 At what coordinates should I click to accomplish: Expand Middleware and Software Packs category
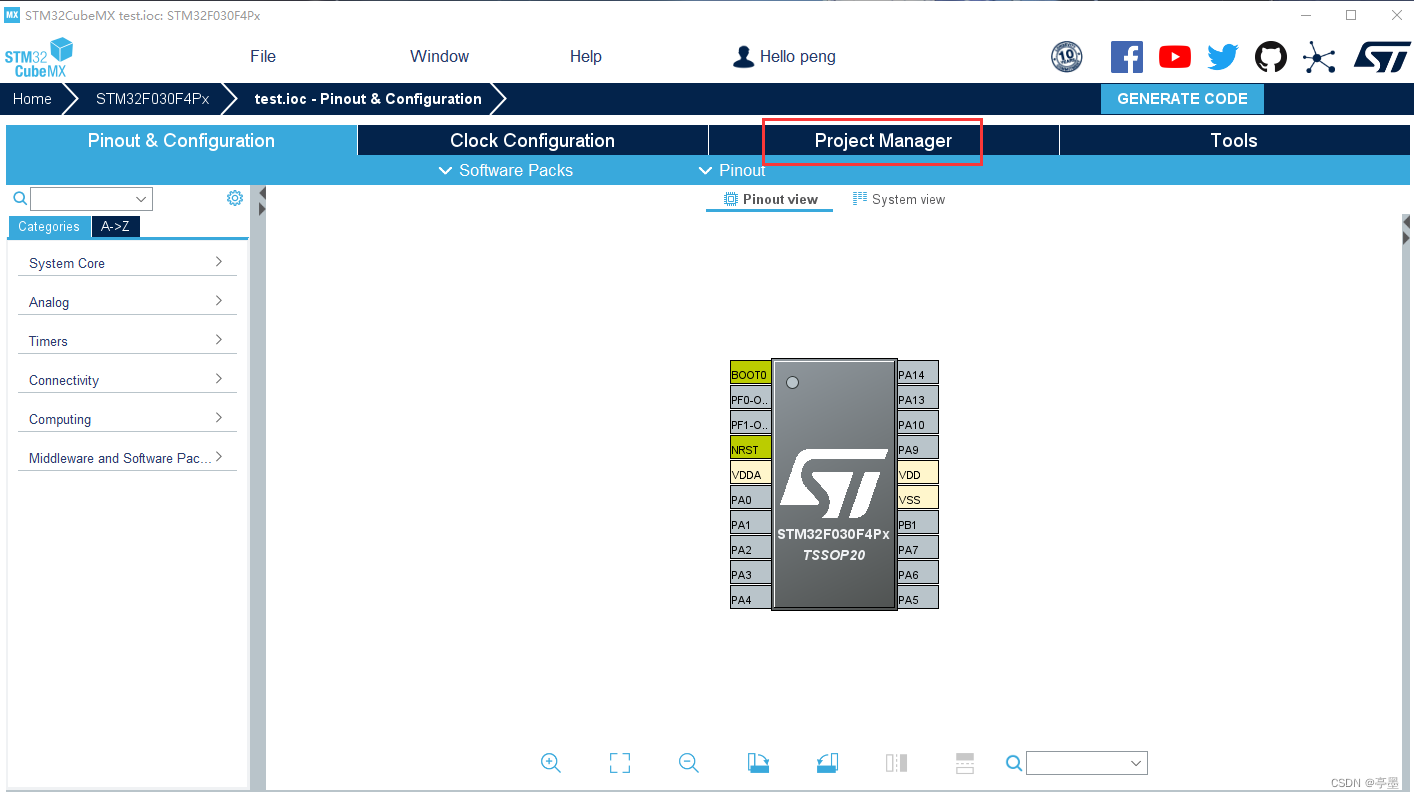point(127,458)
